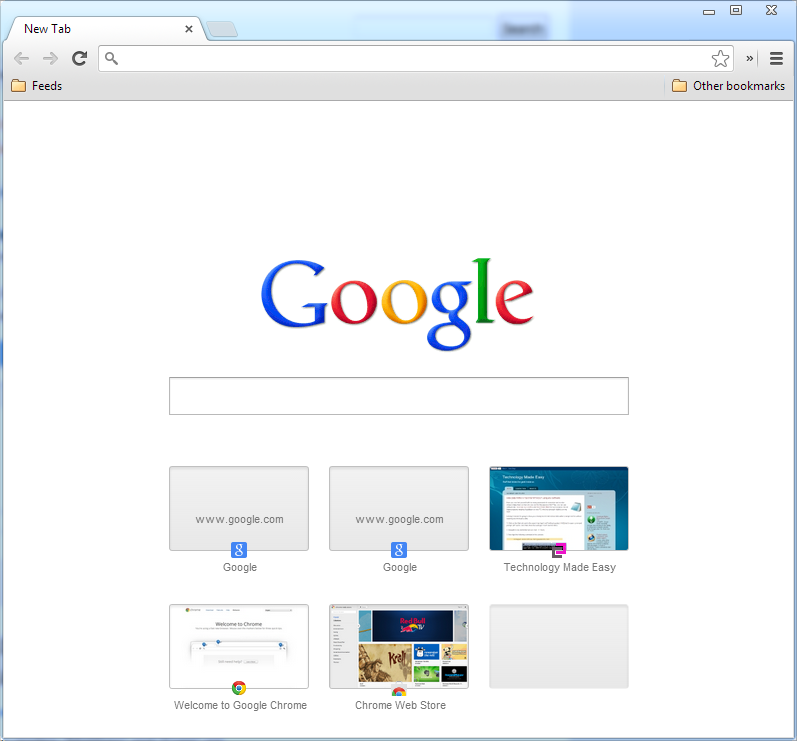The width and height of the screenshot is (797, 741).
Task: Open the Feeds bookmark folder
Action: [37, 85]
